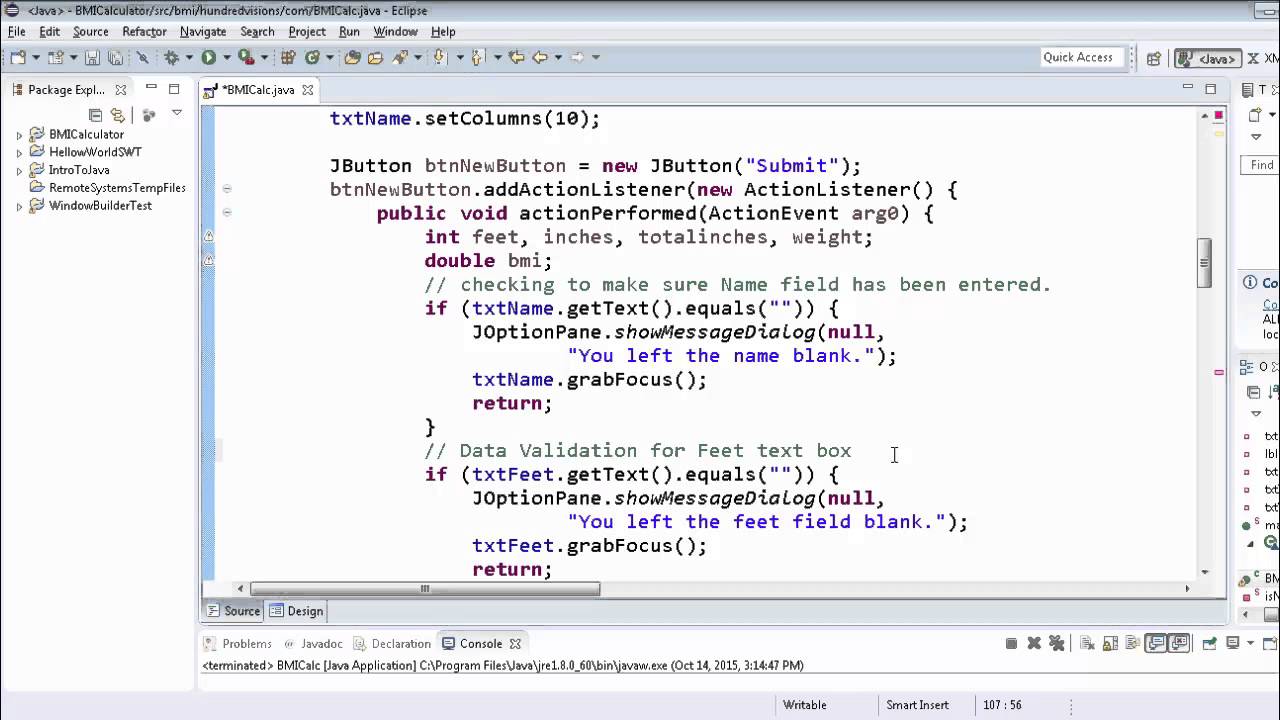Select RemoteSystemsTempFiles project in explorer
This screenshot has width=1280, height=720.
tap(107, 188)
